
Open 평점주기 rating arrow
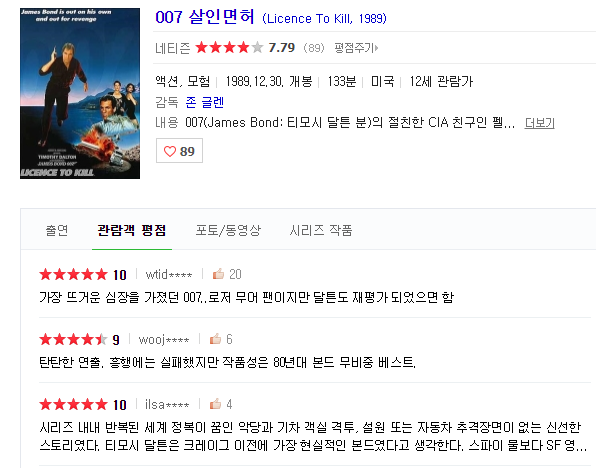click(356, 48)
